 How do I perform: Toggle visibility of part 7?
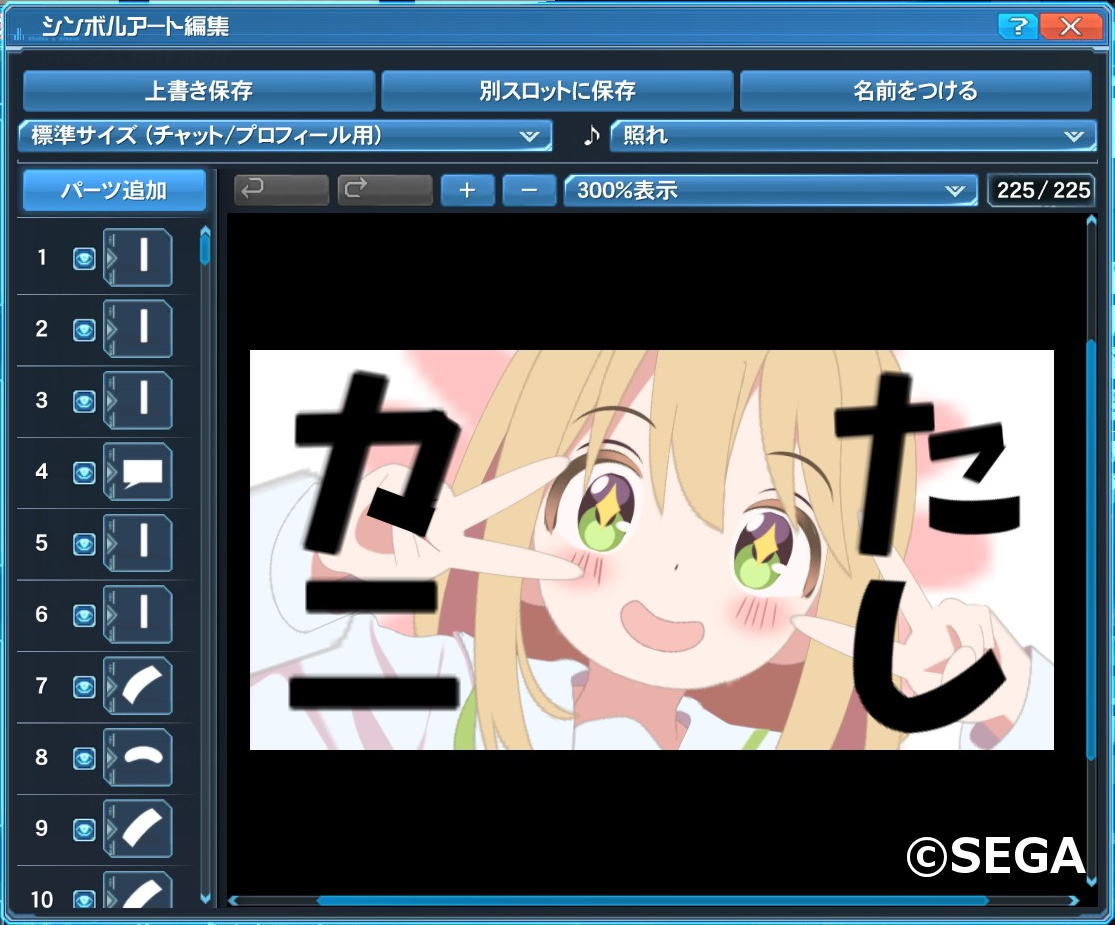pyautogui.click(x=84, y=687)
